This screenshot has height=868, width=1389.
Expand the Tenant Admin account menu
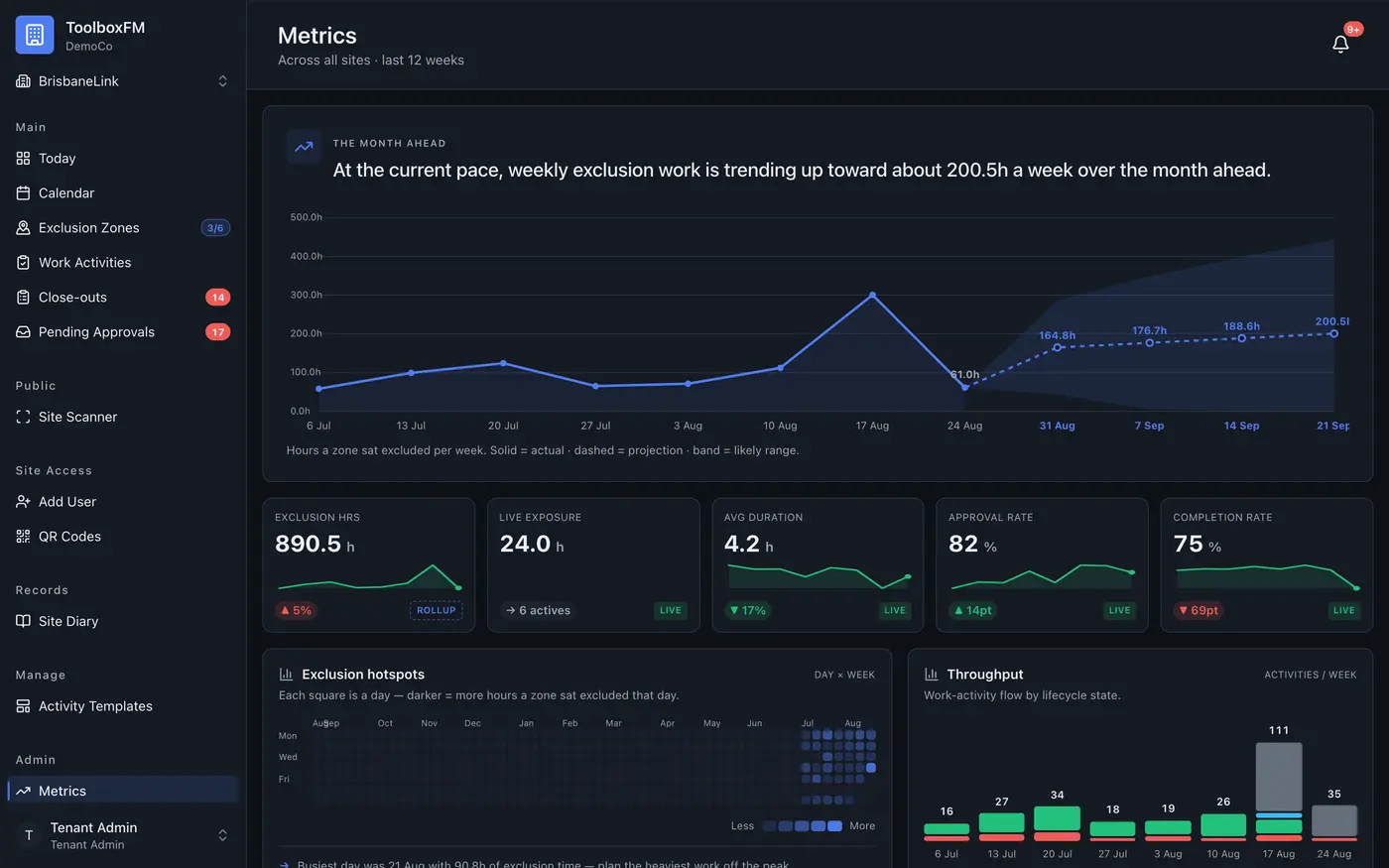coord(123,835)
